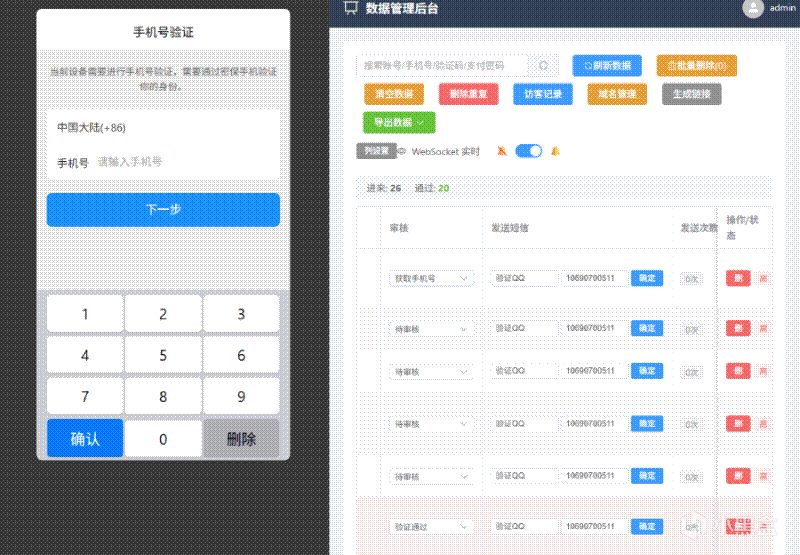
Task: Tap keypad digit 5
Action: click(163, 355)
